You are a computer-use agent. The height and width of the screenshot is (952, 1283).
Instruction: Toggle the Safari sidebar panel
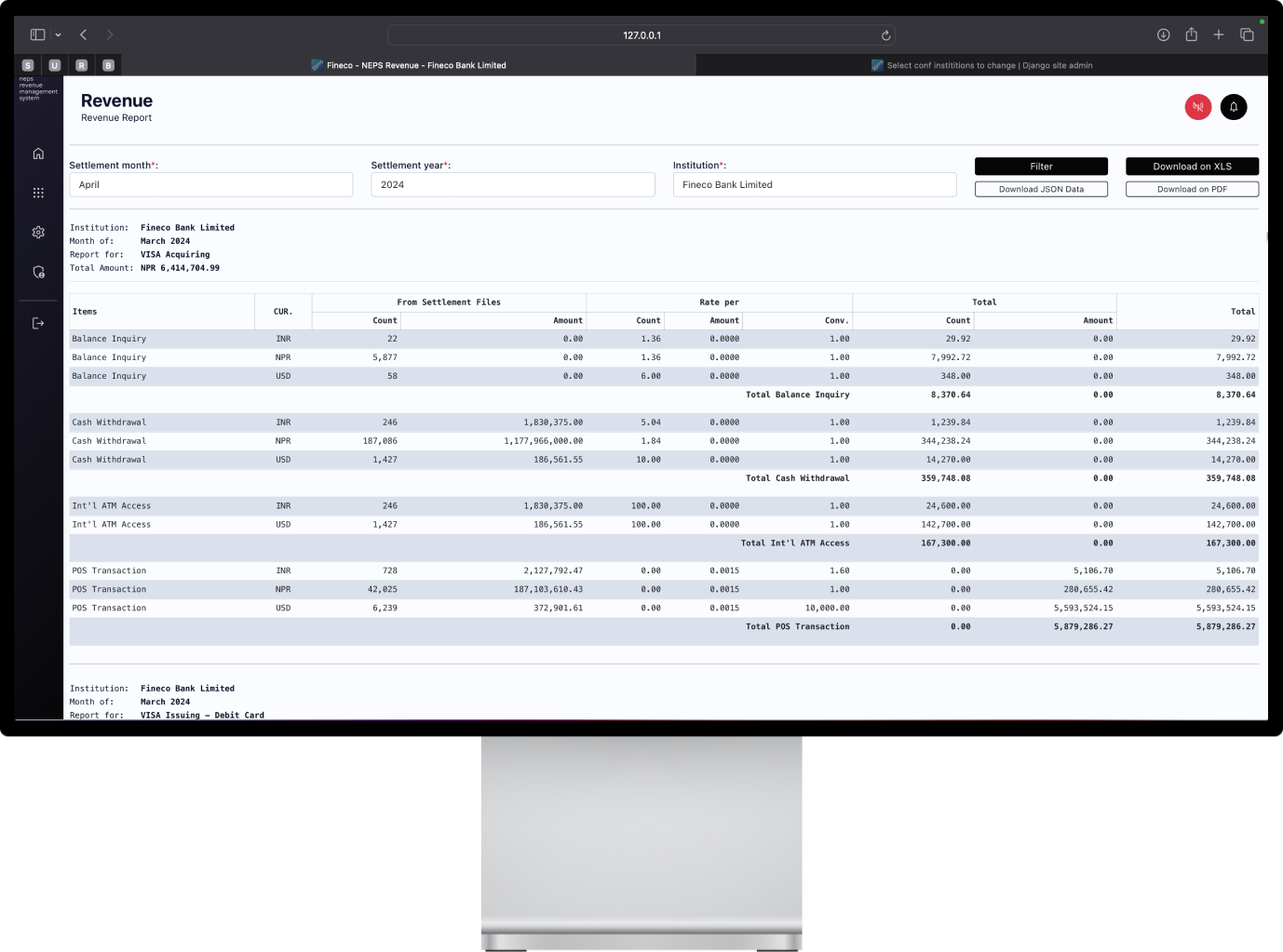(36, 34)
